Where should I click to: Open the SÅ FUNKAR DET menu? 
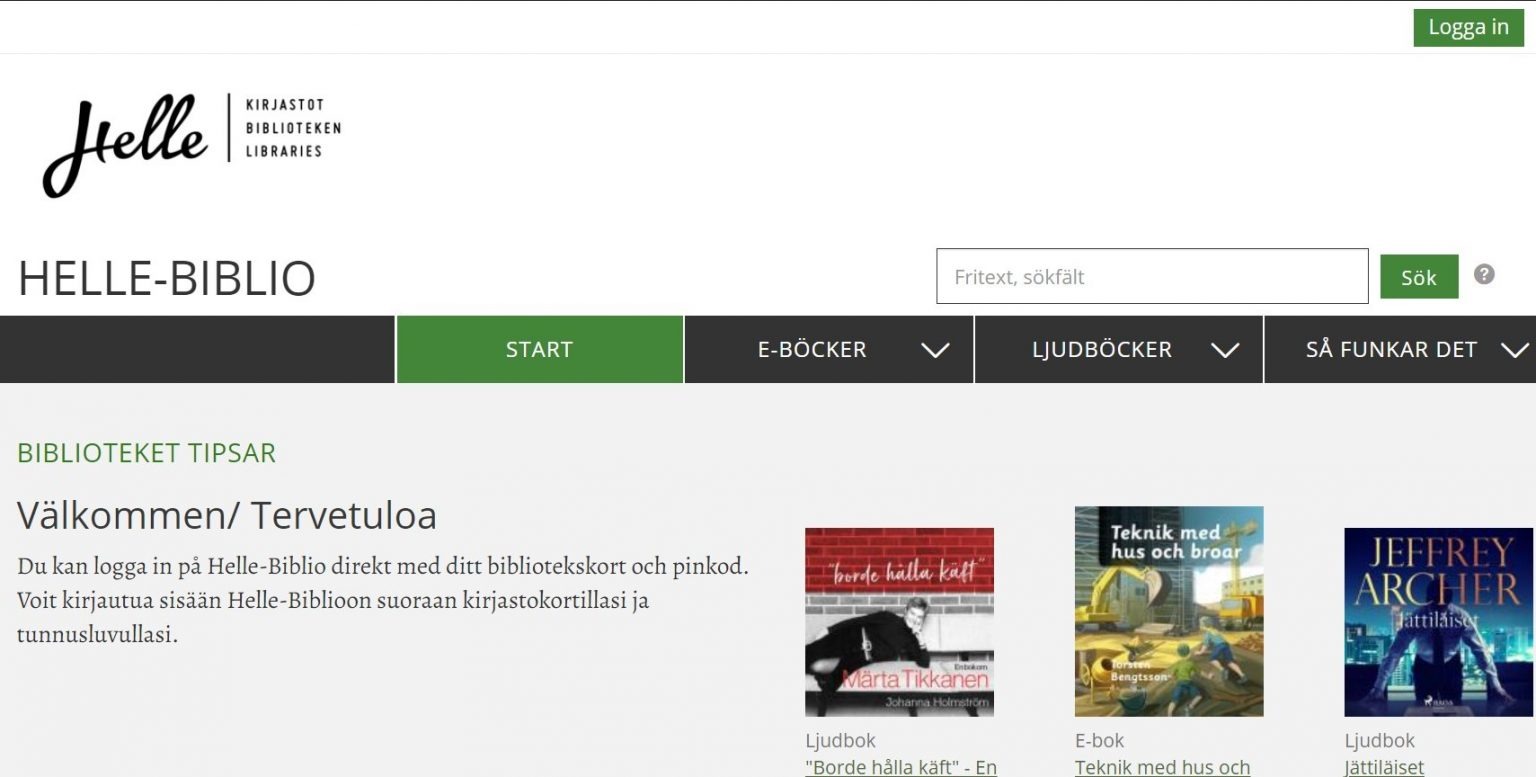pyautogui.click(x=1390, y=349)
